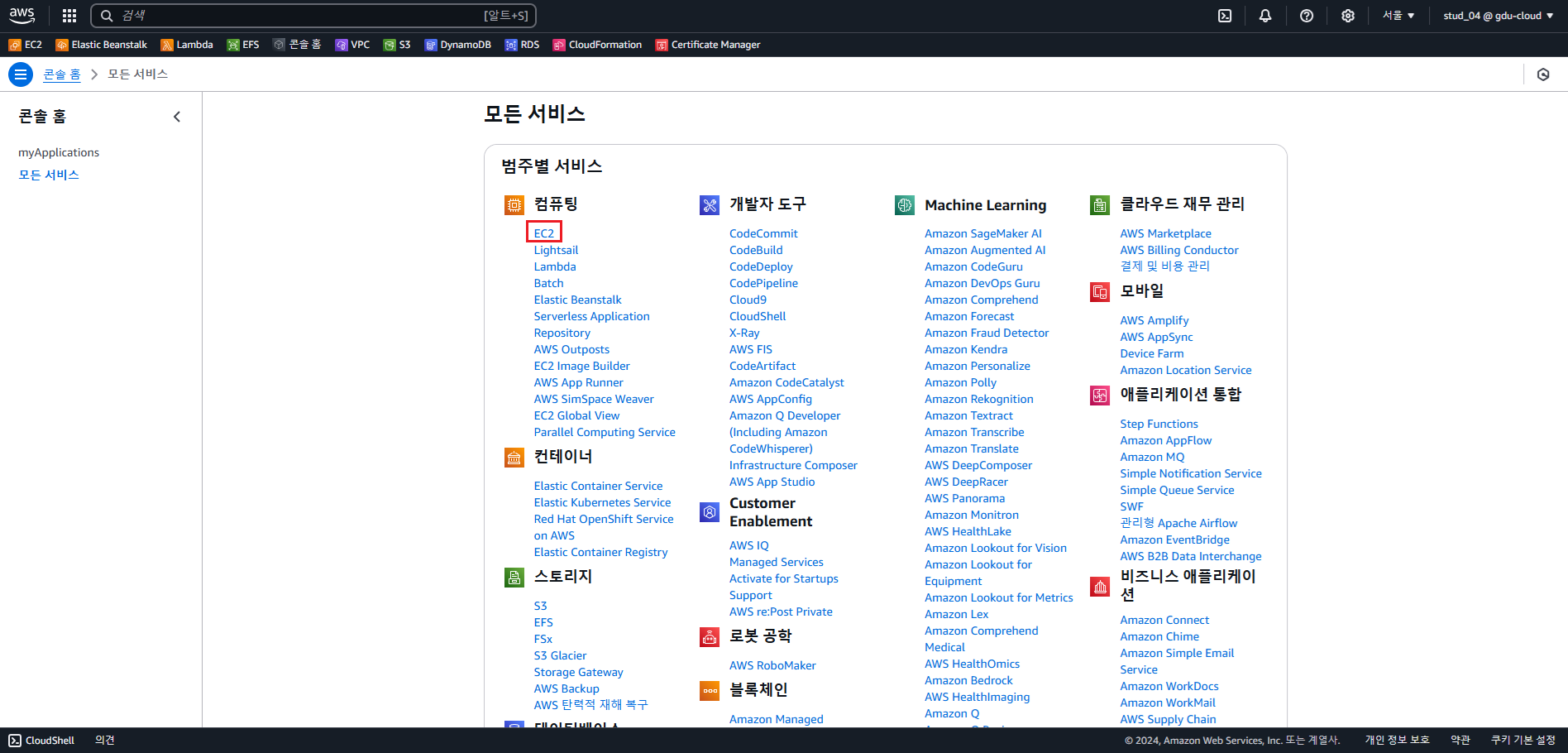This screenshot has height=753, width=1568.
Task: Open Certificate Manager shortcut in the favorites bar
Action: pos(709,45)
